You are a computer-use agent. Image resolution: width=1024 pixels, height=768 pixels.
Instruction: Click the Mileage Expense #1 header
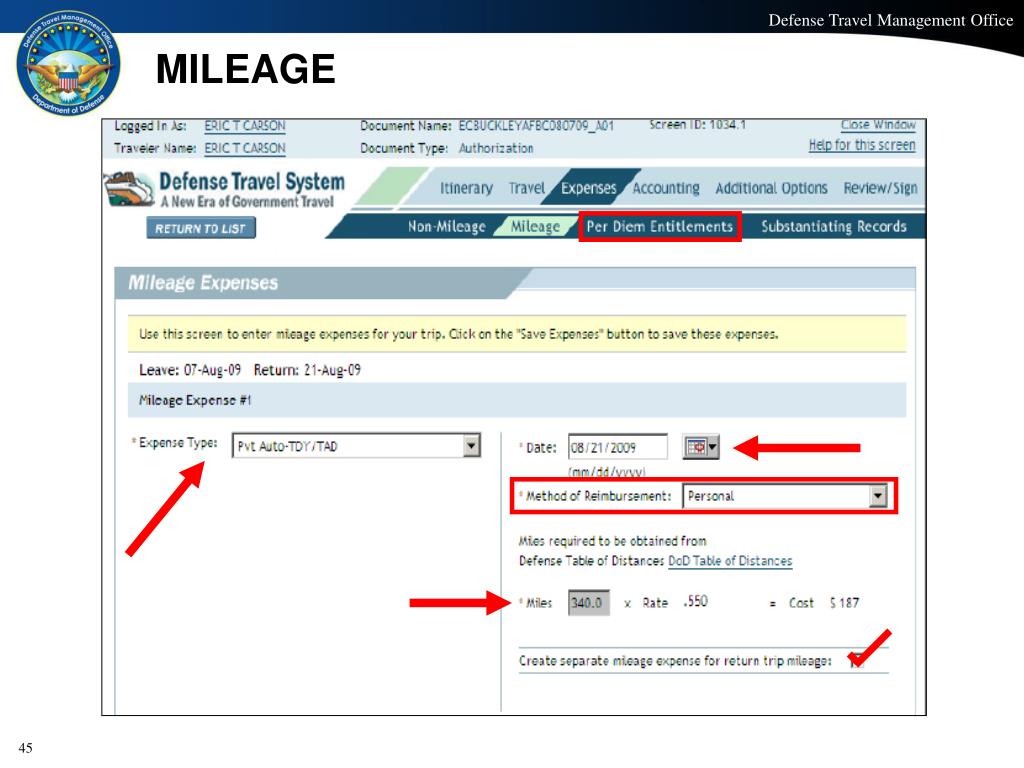click(x=195, y=400)
